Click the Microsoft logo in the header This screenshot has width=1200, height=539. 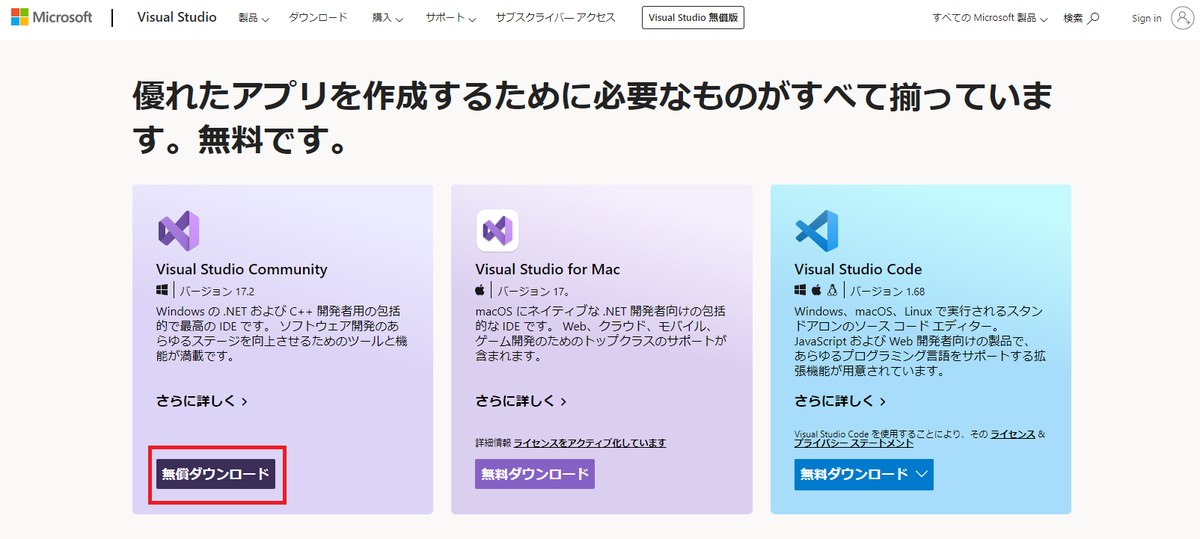[x=51, y=18]
